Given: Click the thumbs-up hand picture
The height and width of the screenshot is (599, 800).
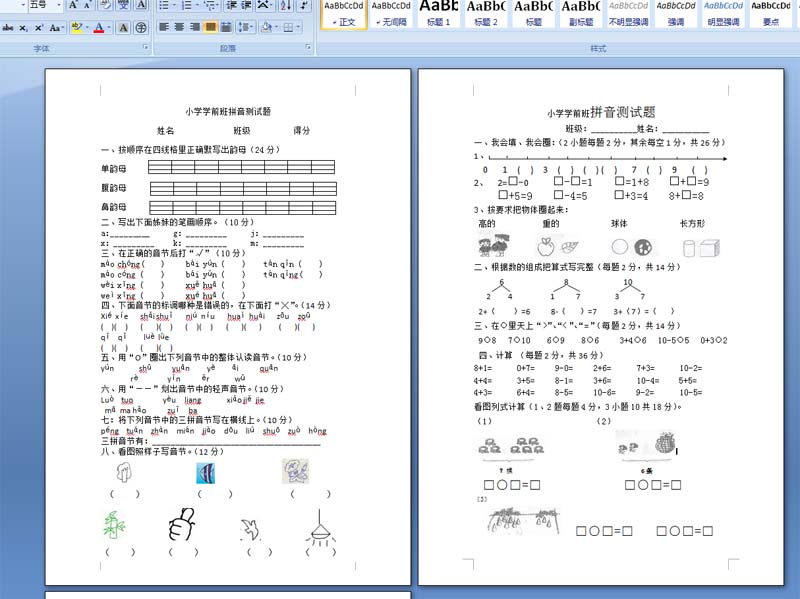Looking at the screenshot, I should 182,524.
